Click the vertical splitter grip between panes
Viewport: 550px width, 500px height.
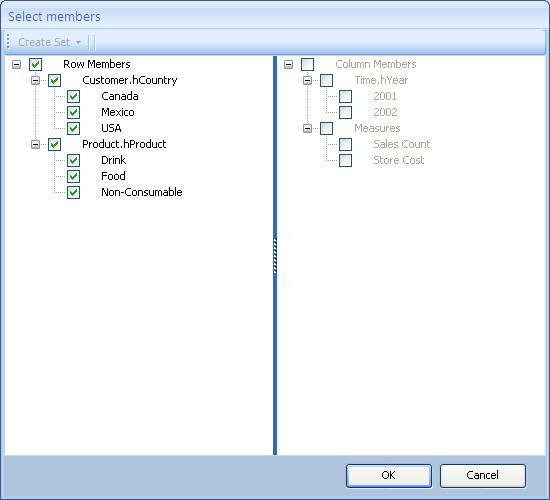point(275,255)
